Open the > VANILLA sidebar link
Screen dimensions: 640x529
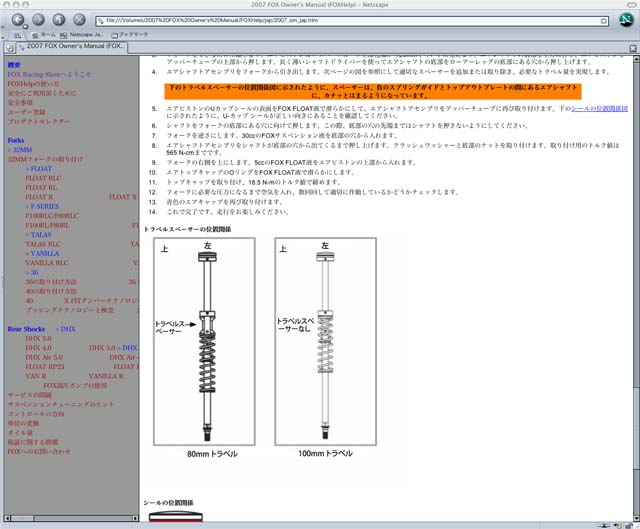click(x=42, y=253)
